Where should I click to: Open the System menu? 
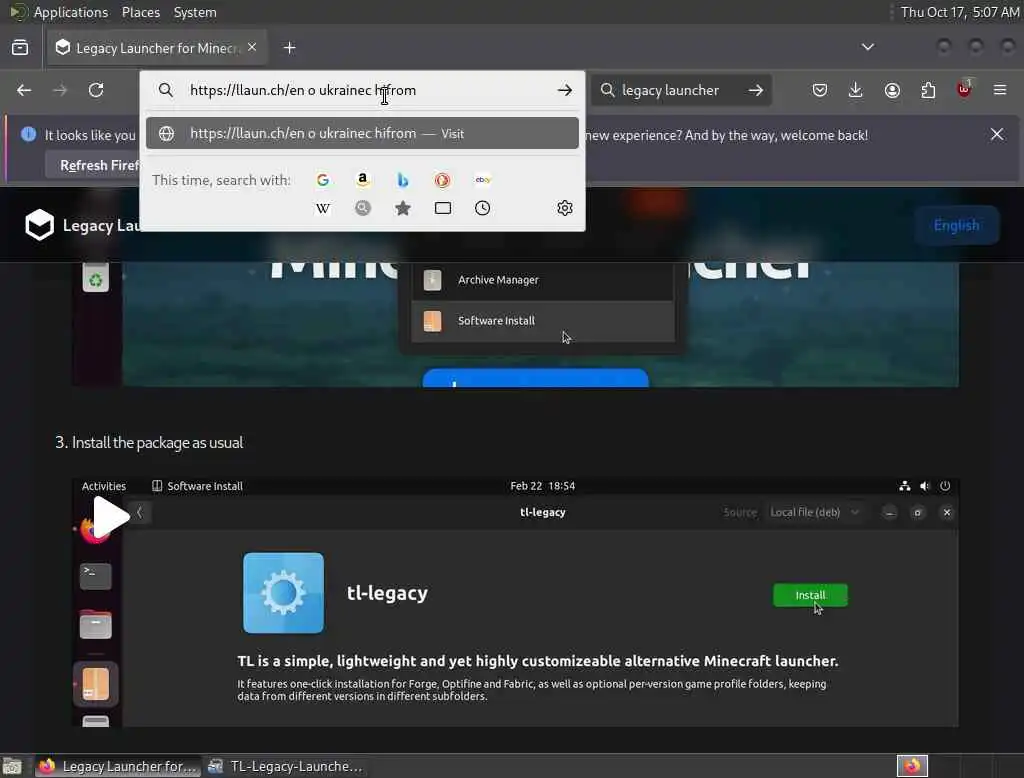coord(195,12)
